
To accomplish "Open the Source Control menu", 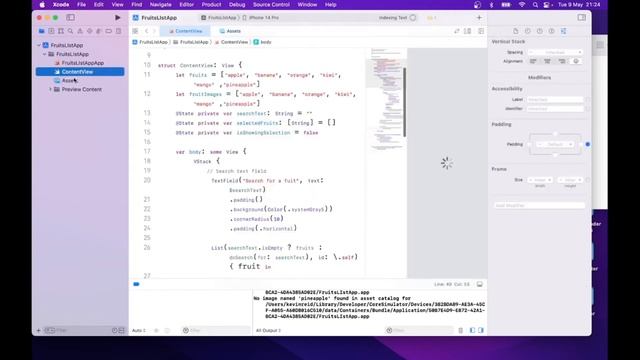I will pos(271,4).
